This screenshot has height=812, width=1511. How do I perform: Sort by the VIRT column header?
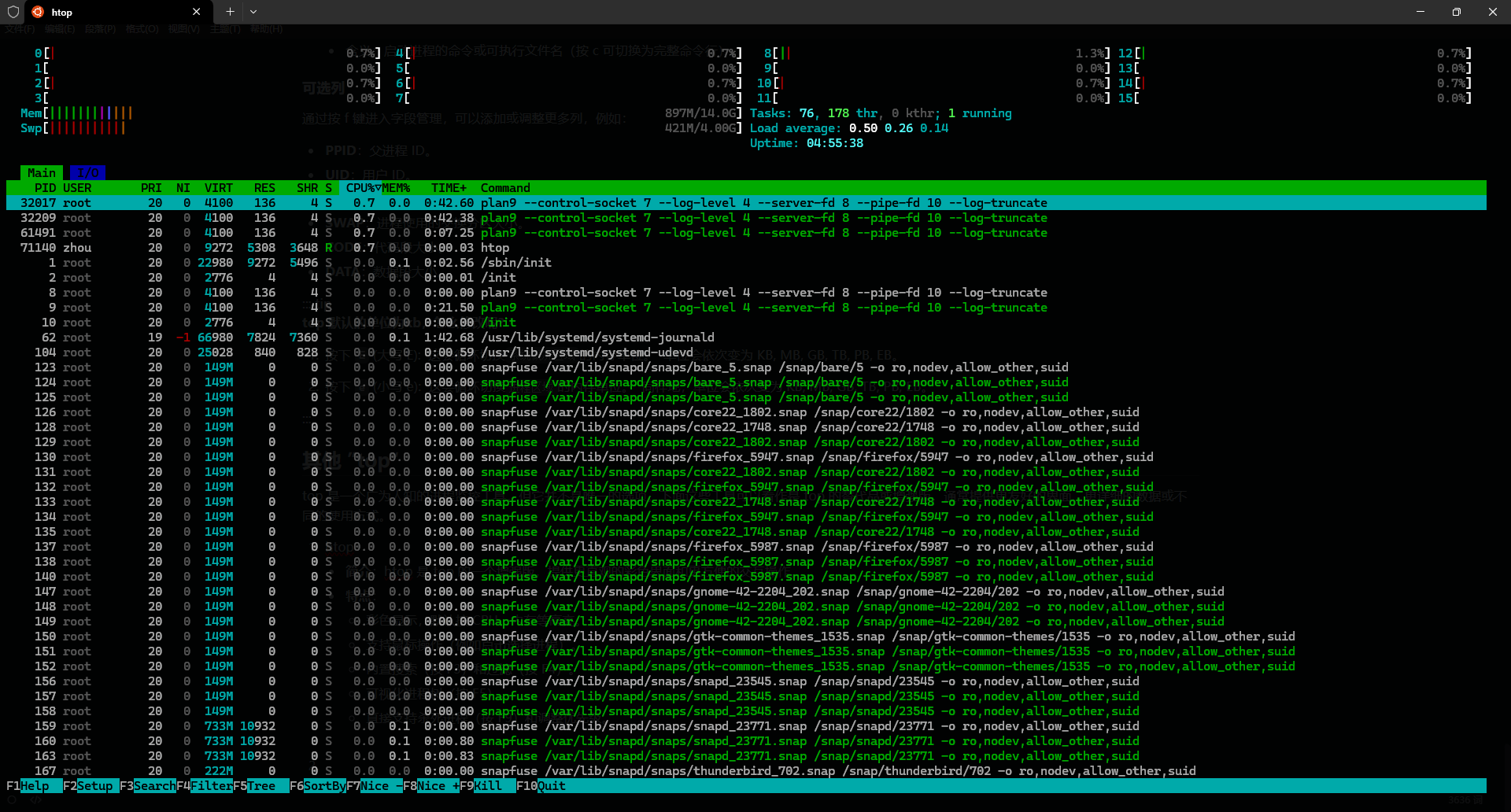click(x=219, y=188)
